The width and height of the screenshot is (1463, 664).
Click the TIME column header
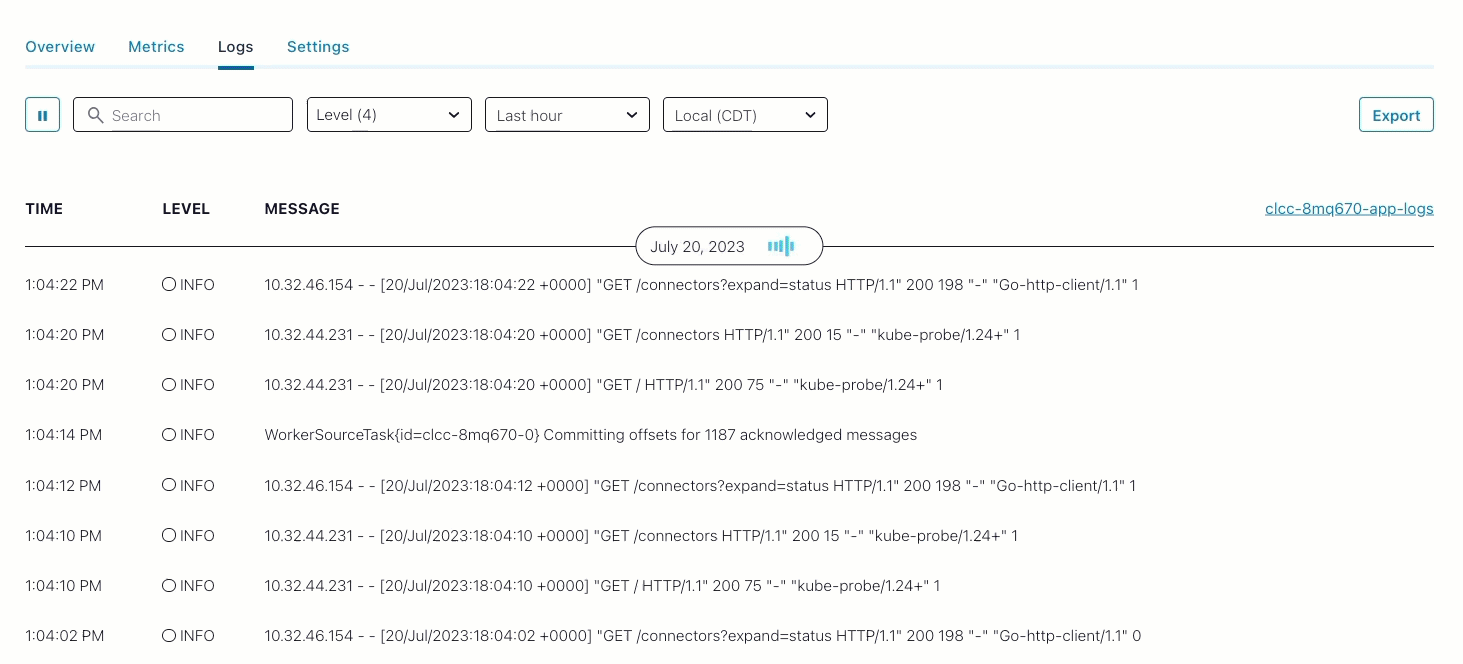(x=44, y=208)
